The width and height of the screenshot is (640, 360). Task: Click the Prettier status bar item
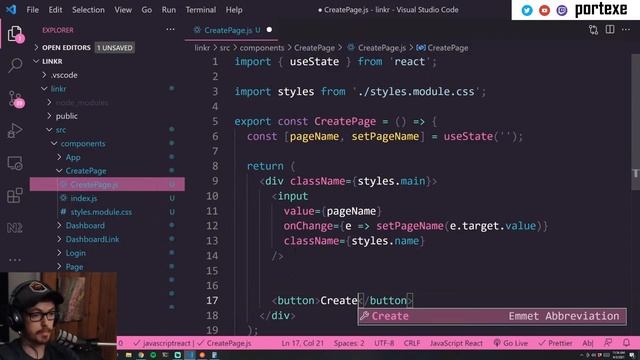pos(555,343)
